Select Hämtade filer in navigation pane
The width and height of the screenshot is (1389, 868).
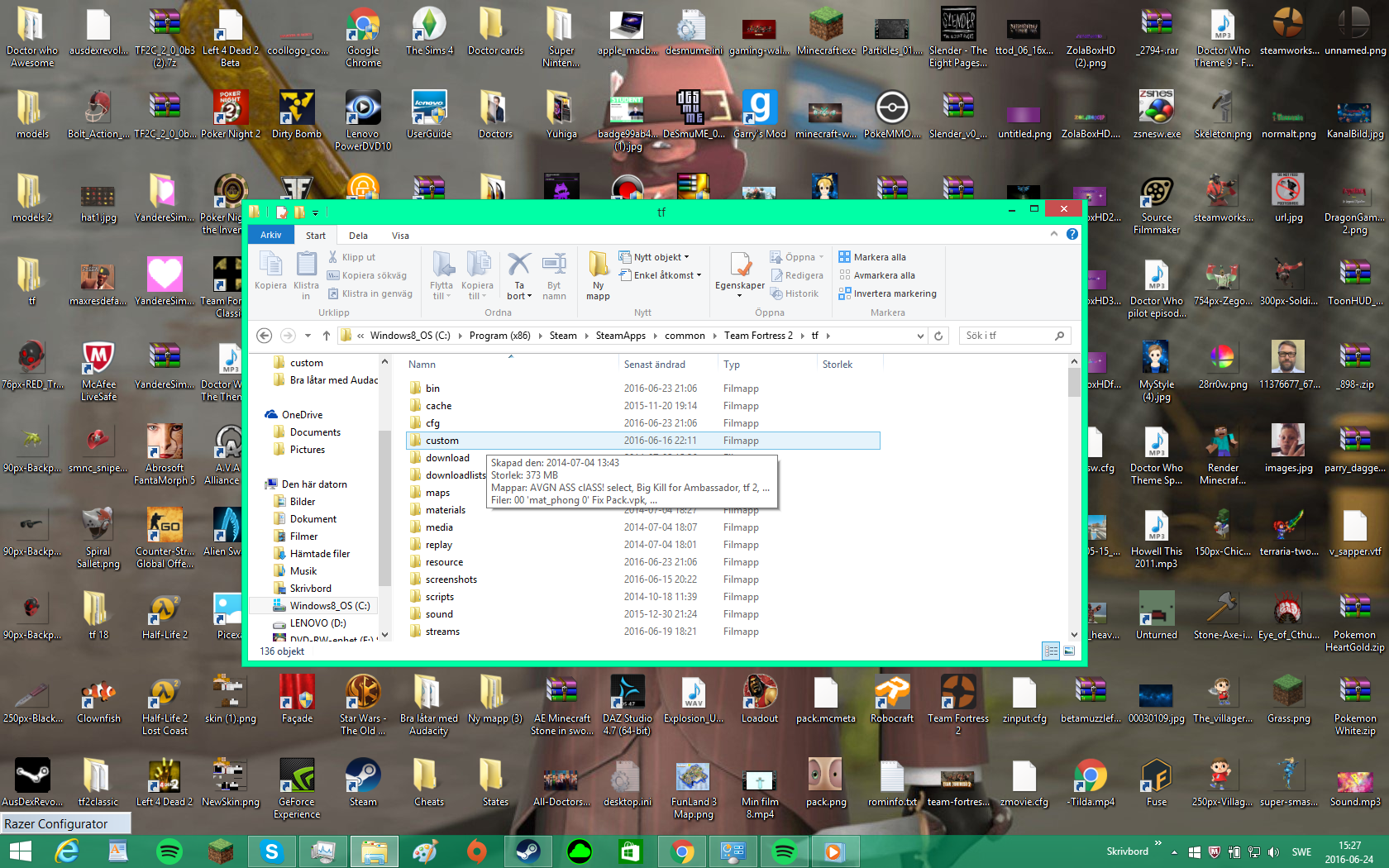coord(320,554)
